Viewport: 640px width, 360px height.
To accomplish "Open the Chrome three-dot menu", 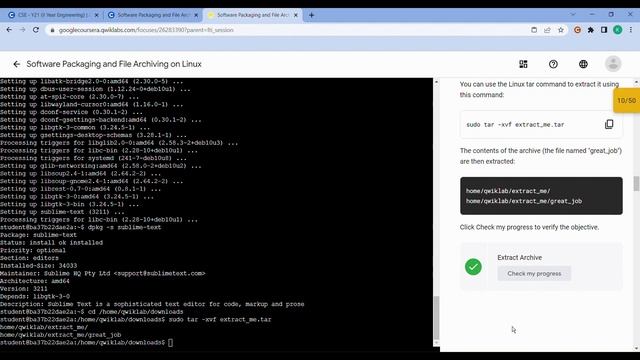I will click(631, 30).
